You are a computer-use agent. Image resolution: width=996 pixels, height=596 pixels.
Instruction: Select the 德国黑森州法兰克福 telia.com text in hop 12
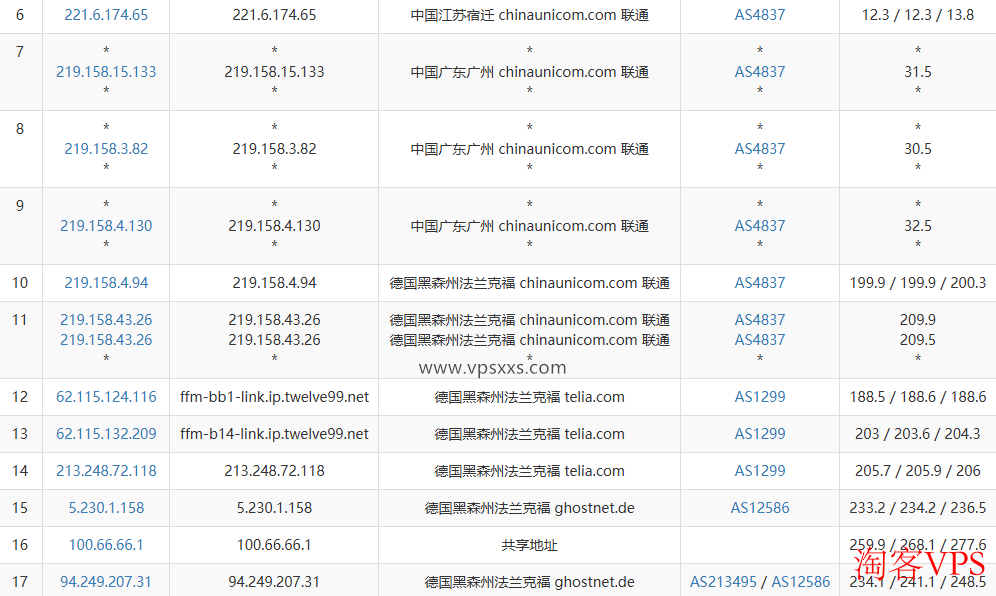pyautogui.click(x=529, y=397)
